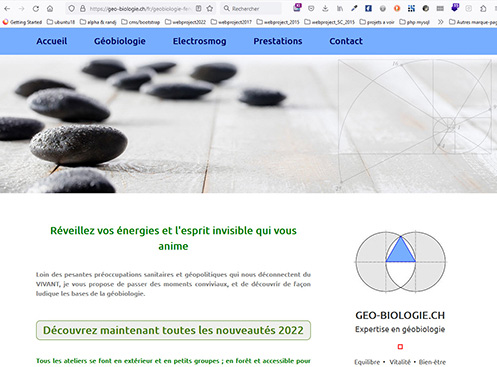This screenshot has width=497, height=367.
Task: Reload the current page
Action: (x=36, y=9)
